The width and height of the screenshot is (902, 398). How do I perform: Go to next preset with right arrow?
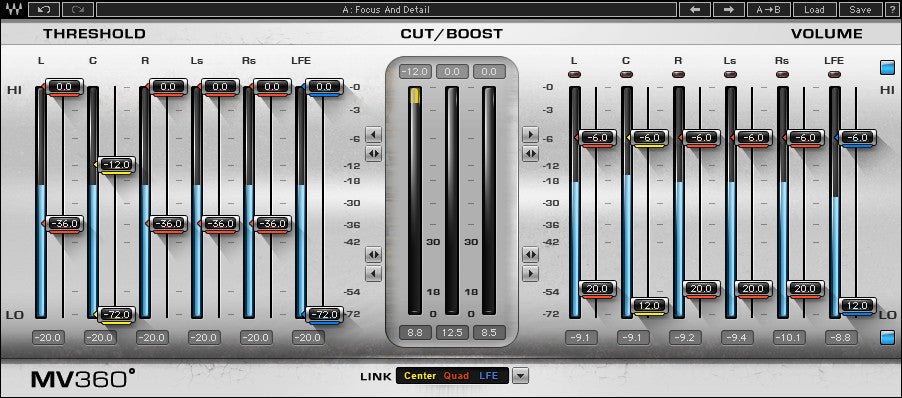tap(729, 9)
